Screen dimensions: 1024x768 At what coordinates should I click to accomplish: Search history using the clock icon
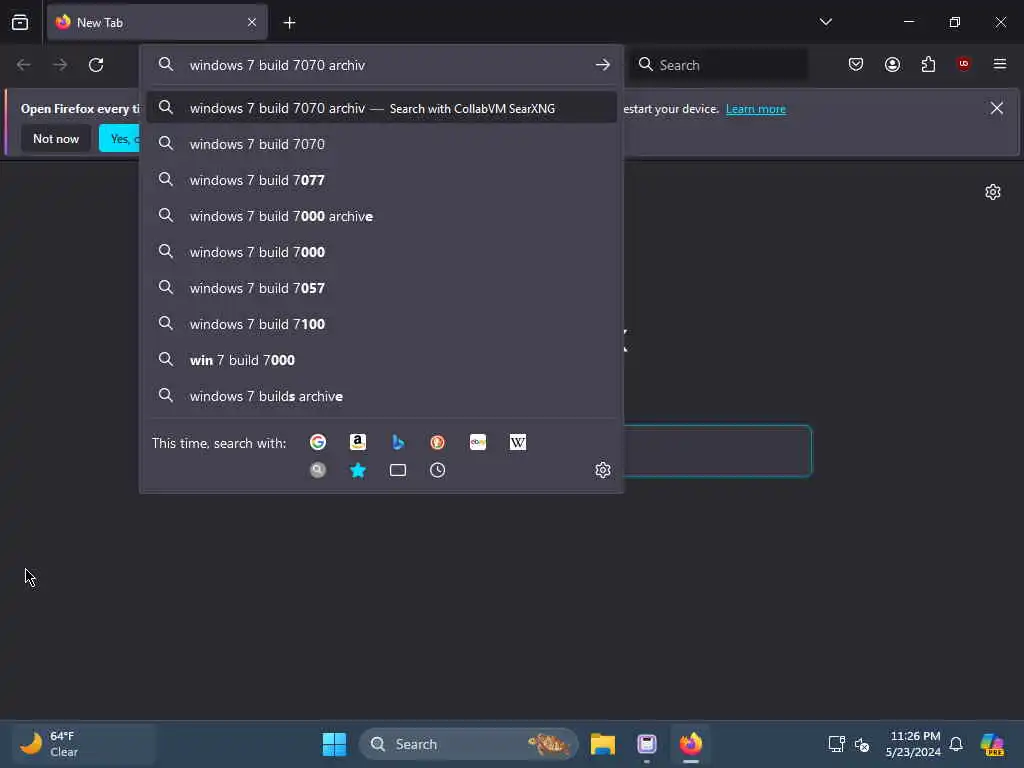(438, 470)
